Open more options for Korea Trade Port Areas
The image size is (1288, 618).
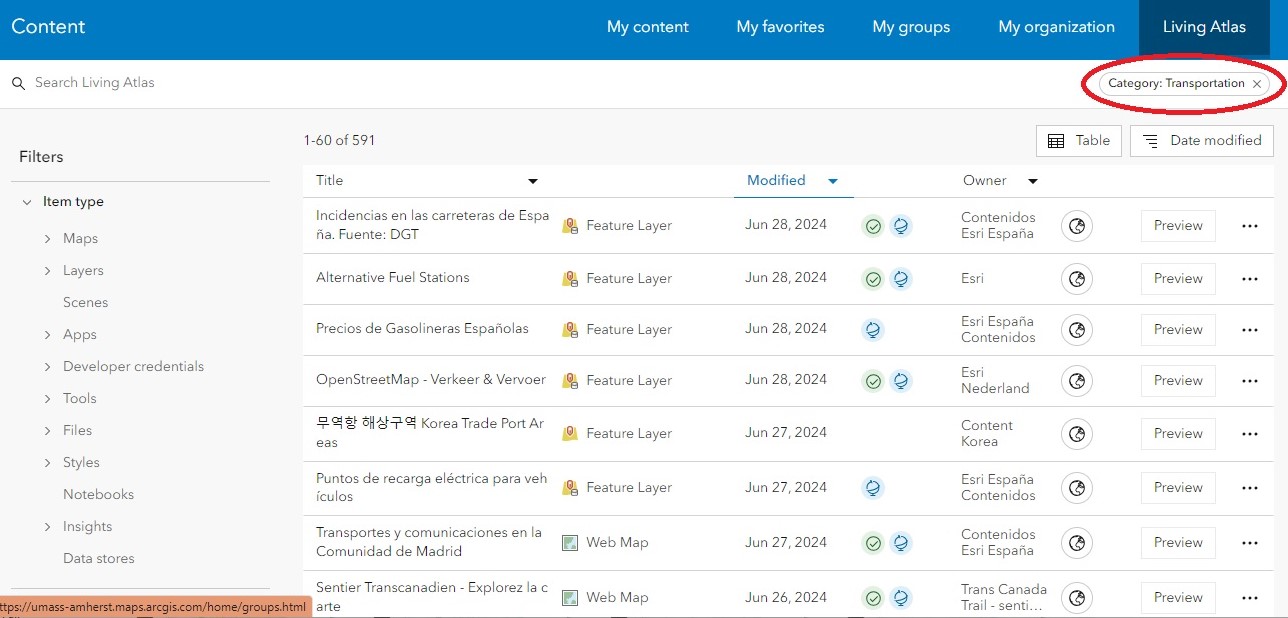1249,434
